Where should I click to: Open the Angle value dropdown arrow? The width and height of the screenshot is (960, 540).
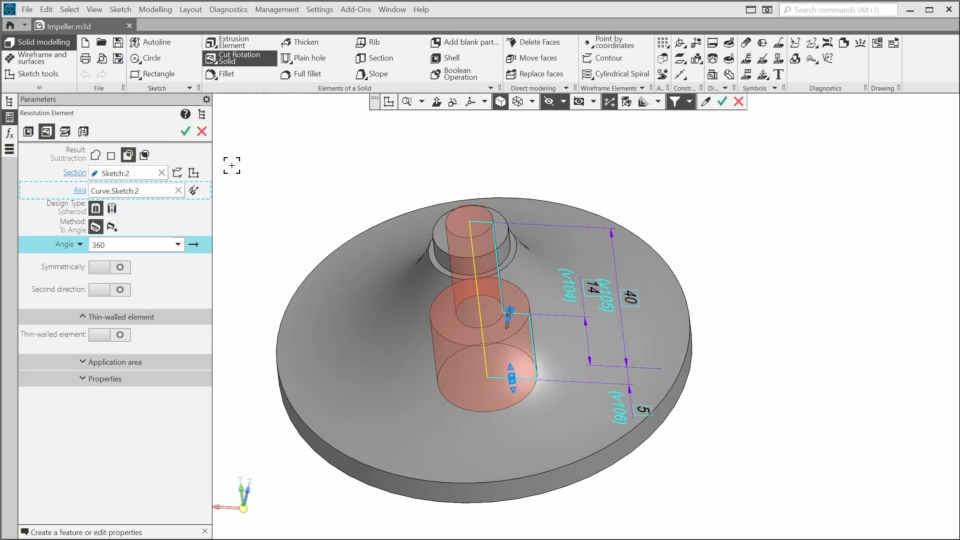pyautogui.click(x=178, y=244)
